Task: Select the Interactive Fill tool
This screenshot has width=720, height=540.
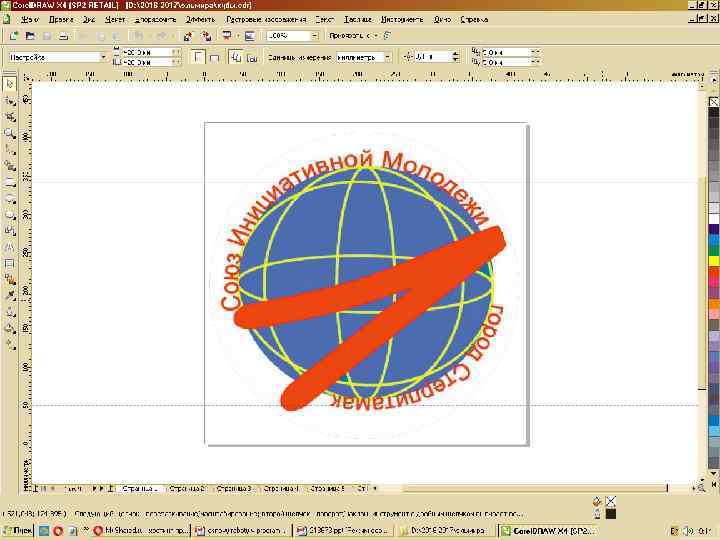Action: 10,344
